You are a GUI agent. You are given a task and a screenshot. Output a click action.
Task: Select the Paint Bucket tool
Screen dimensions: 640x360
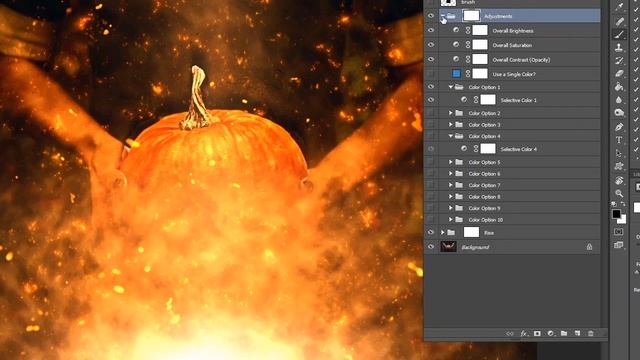pos(619,87)
